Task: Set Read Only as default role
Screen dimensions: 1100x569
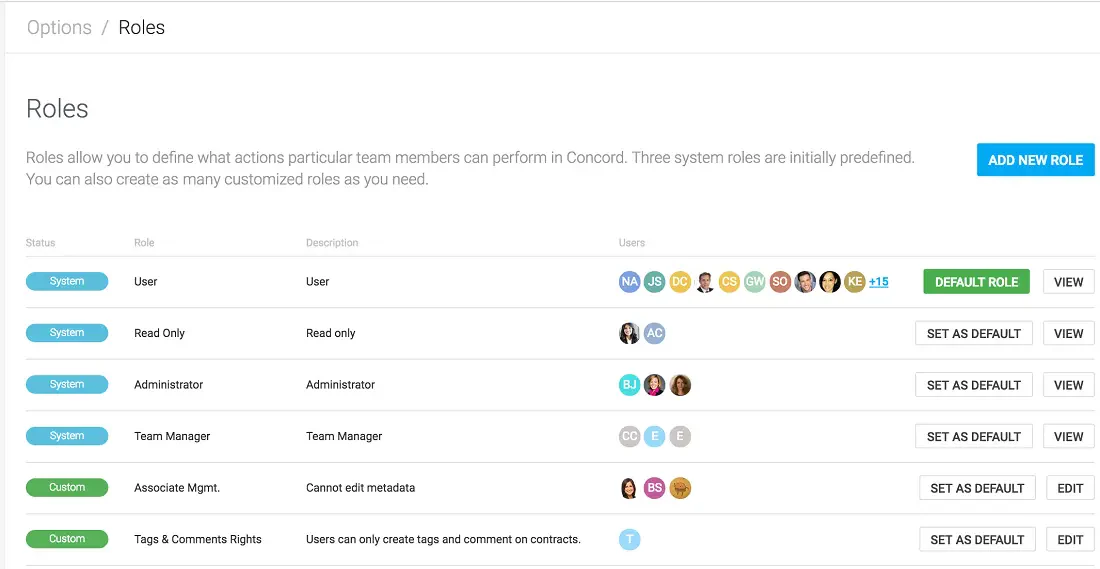Action: 974,333
